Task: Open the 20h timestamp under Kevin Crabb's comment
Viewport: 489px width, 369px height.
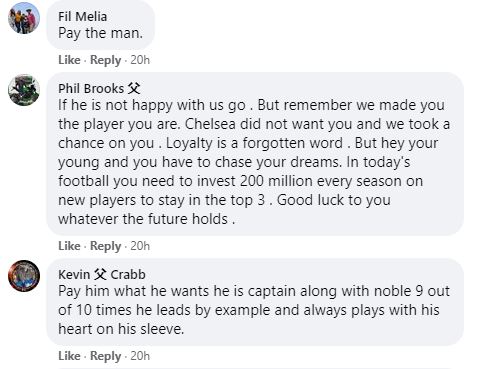Action: click(x=140, y=356)
